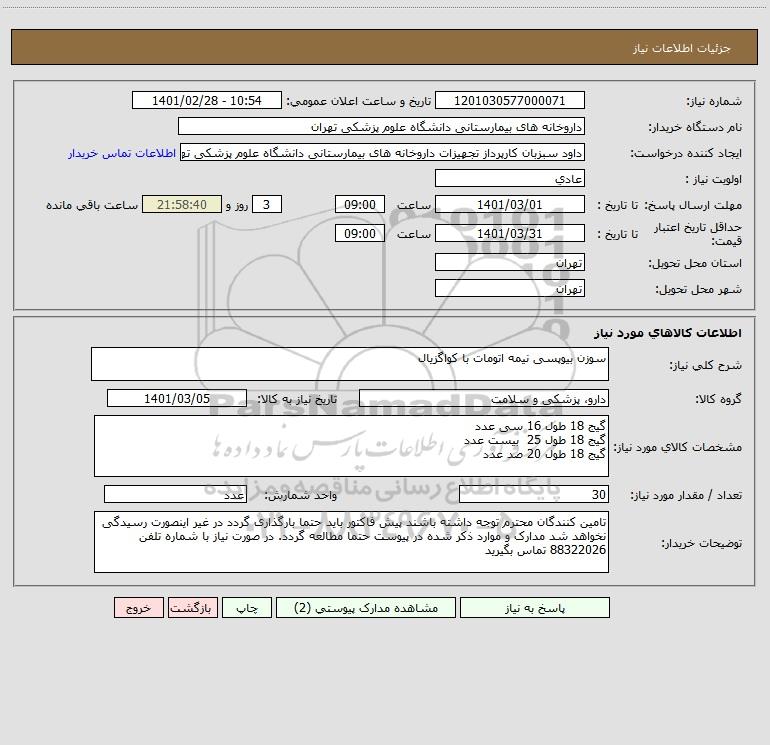This screenshot has height=745, width=770.
Task: Click the حداقل تاریخ اعتبار قیمت label
Action: tap(698, 234)
